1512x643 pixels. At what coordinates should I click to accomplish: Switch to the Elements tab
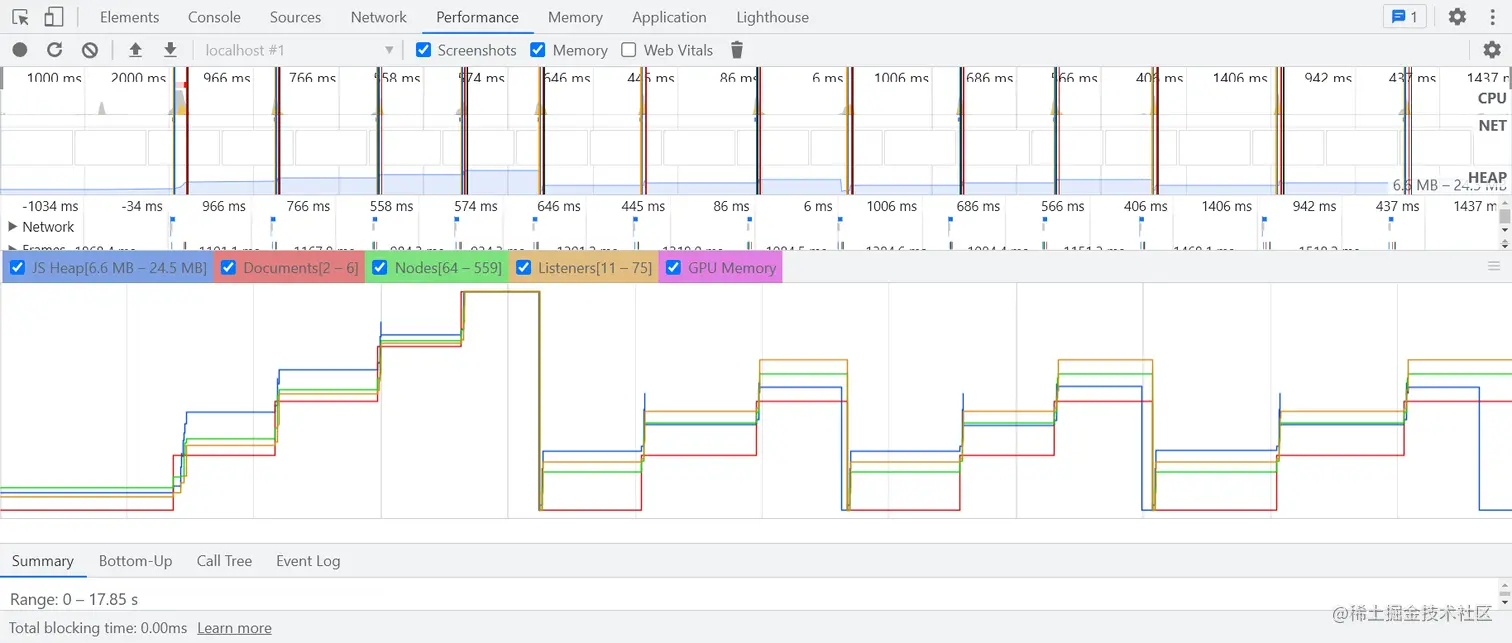pos(130,17)
